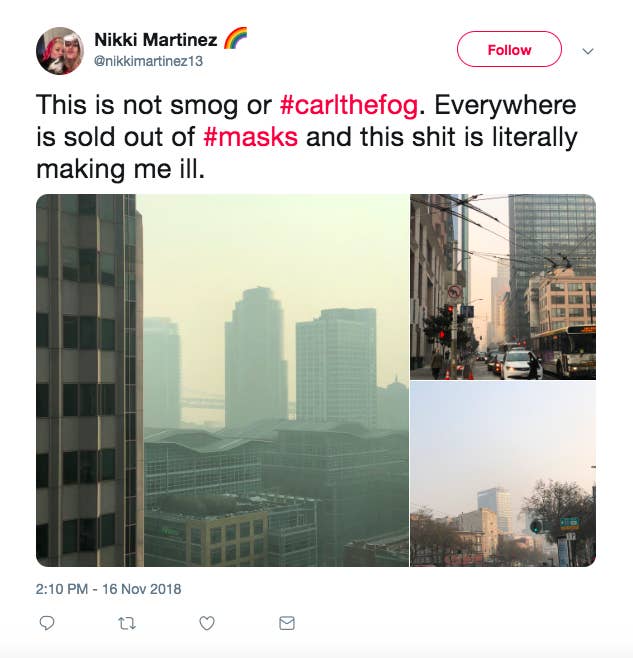Expand the tweet options chevron
633x658 pixels.
click(x=588, y=51)
